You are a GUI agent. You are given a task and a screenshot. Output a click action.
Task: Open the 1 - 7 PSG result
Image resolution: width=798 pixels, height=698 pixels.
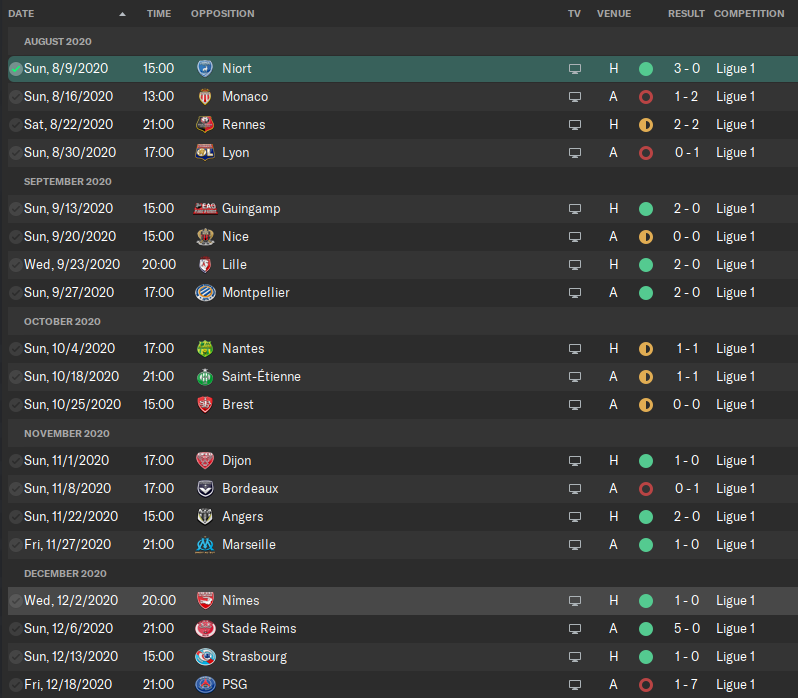click(x=685, y=685)
